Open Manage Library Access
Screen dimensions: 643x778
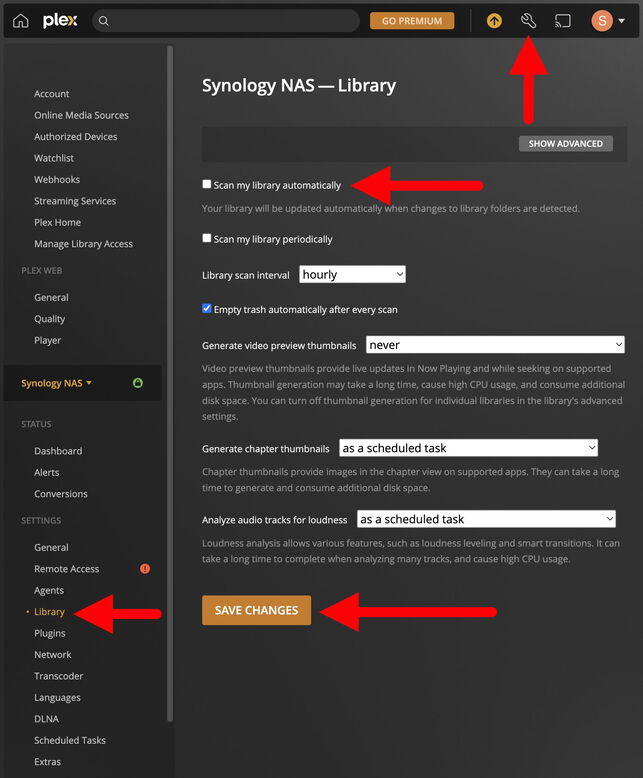point(83,244)
